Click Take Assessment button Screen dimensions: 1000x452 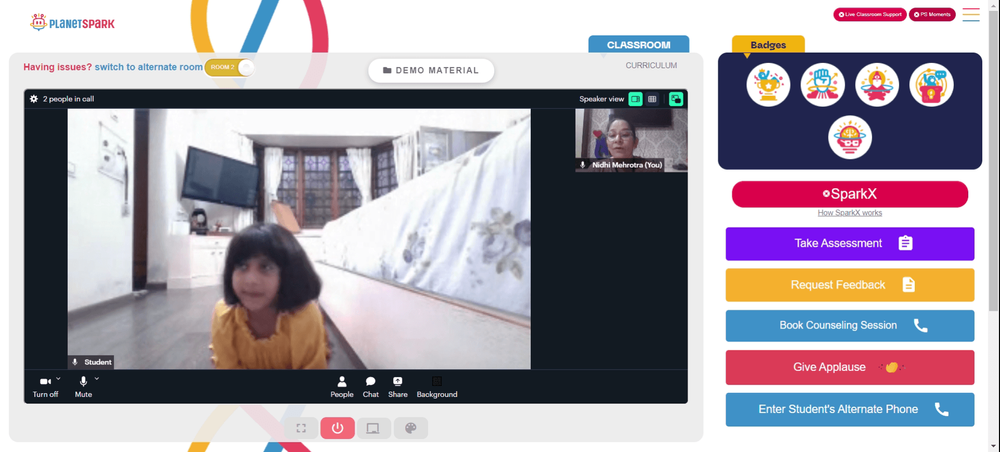coord(849,244)
